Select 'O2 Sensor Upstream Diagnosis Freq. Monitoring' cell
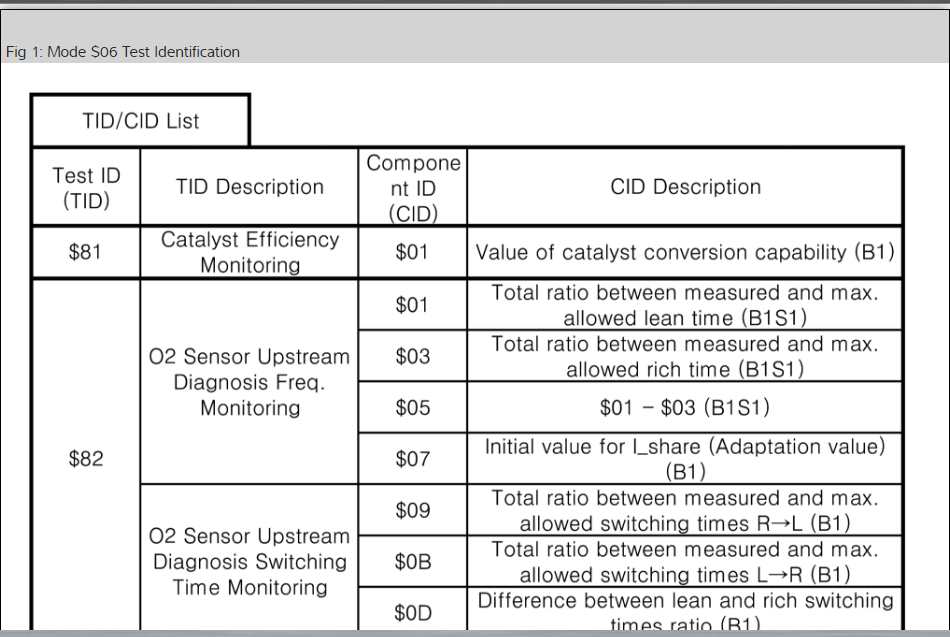The height and width of the screenshot is (637, 950). 249,382
